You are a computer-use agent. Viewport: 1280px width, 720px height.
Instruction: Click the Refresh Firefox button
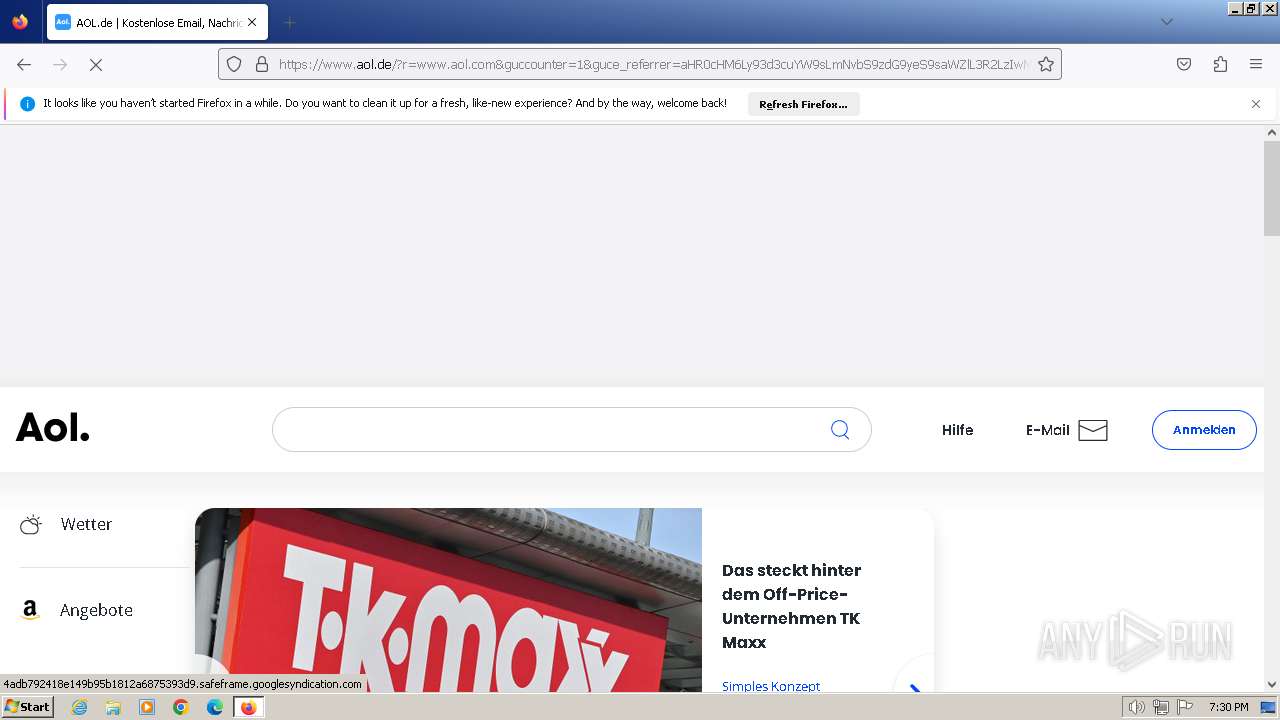(803, 104)
